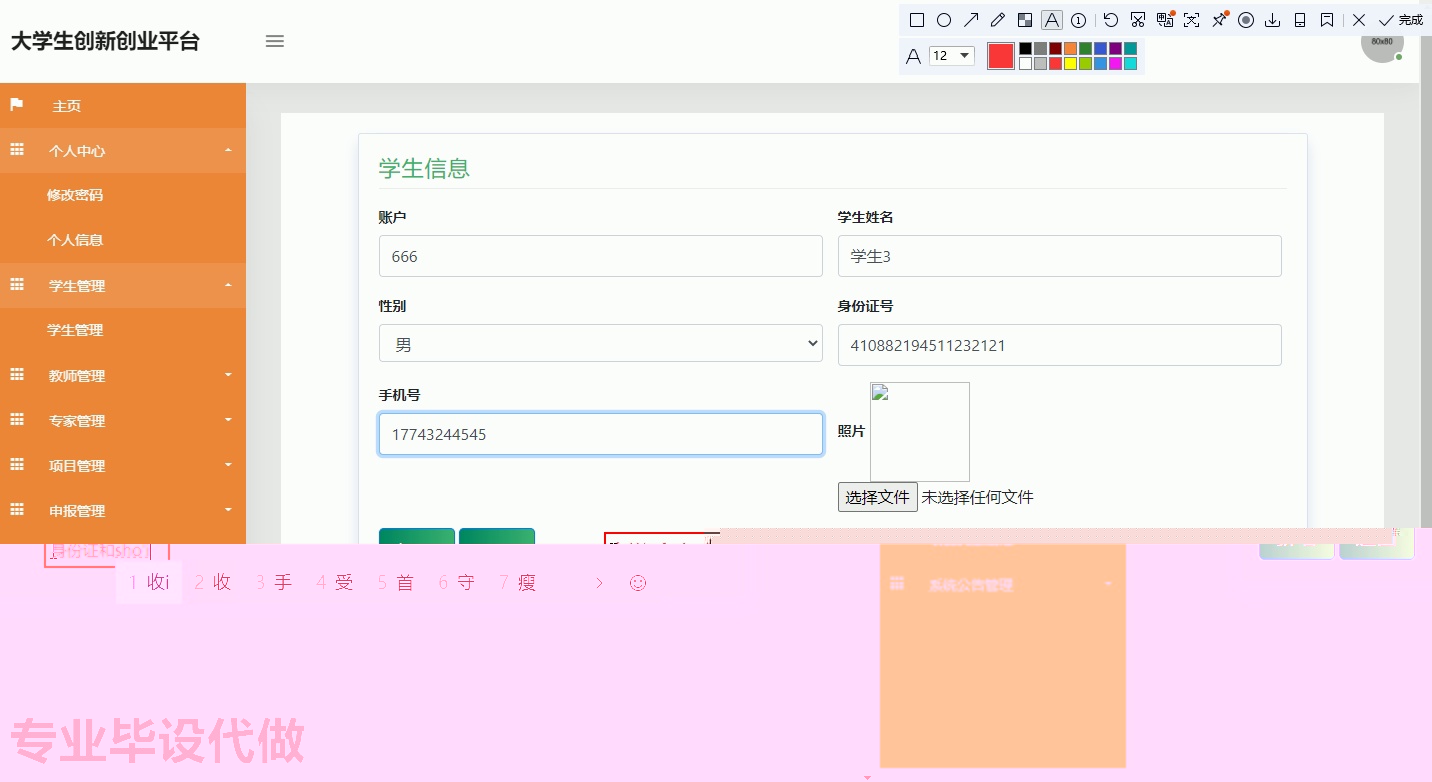
Task: Activate the mosaic blur tool
Action: tap(1024, 20)
